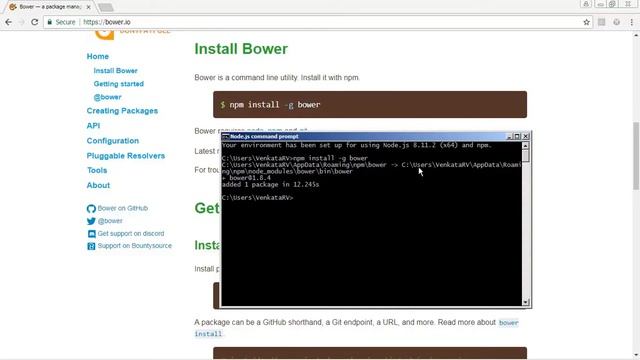Maximize the Node.js command prompt window
640x360 pixels.
pyautogui.click(x=517, y=136)
